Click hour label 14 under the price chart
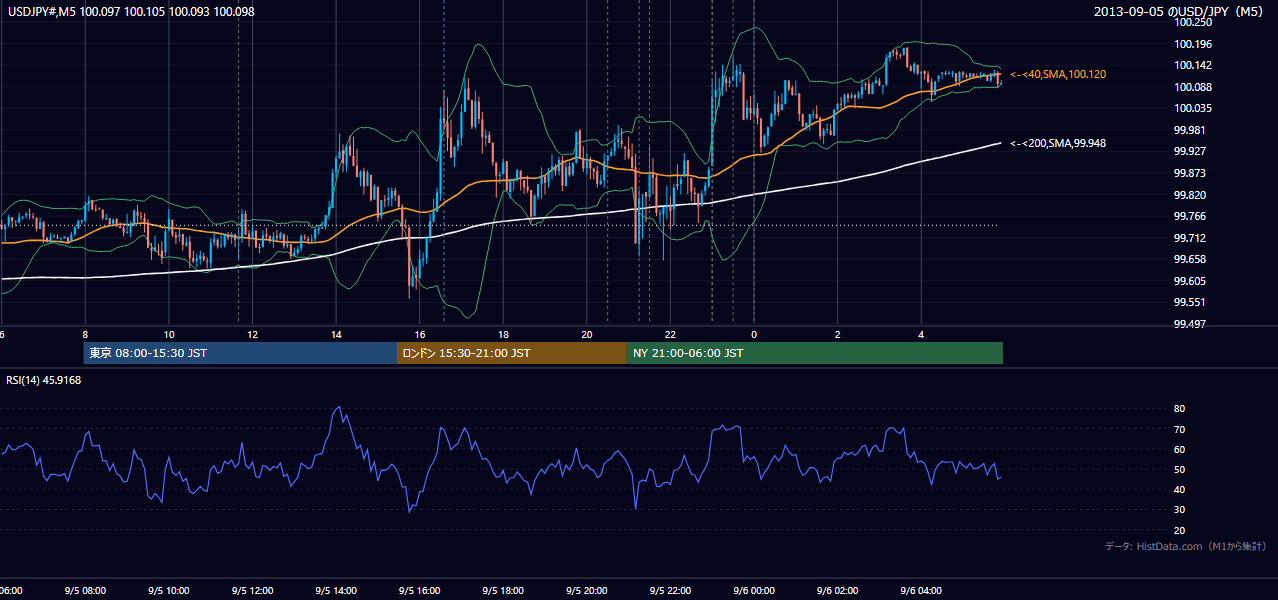 pyautogui.click(x=336, y=334)
